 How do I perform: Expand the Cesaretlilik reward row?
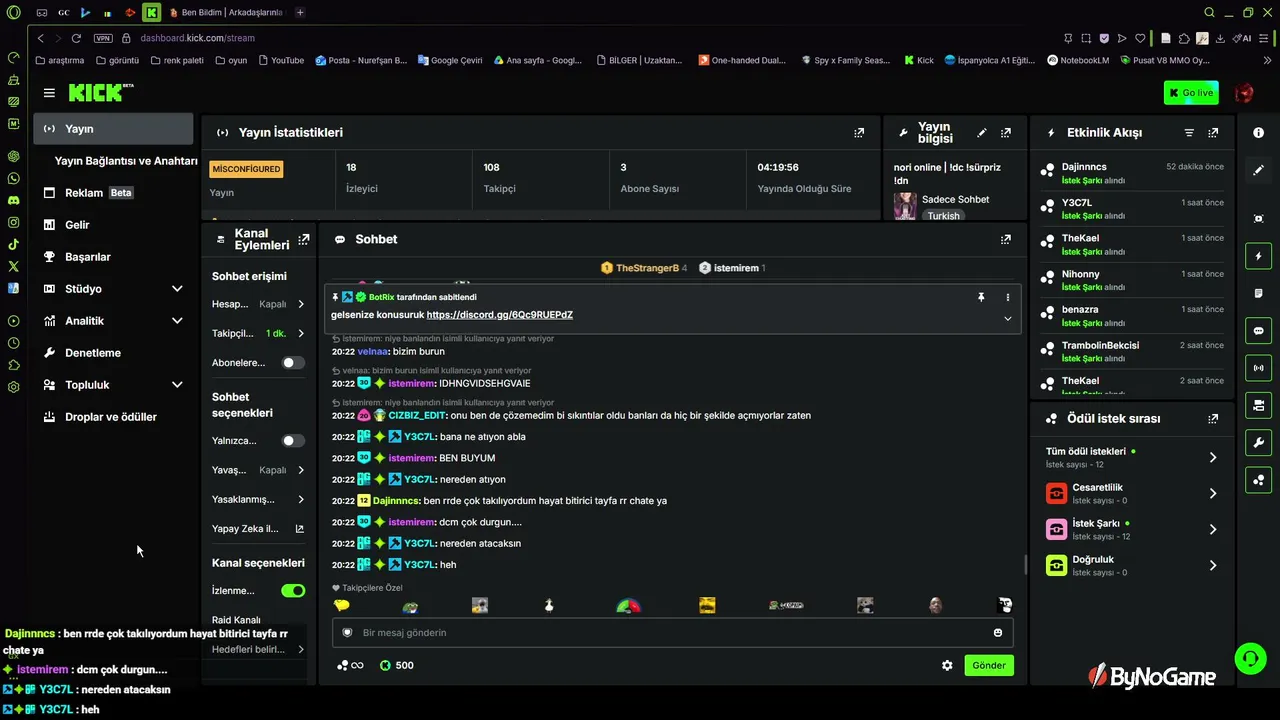(x=1130, y=493)
